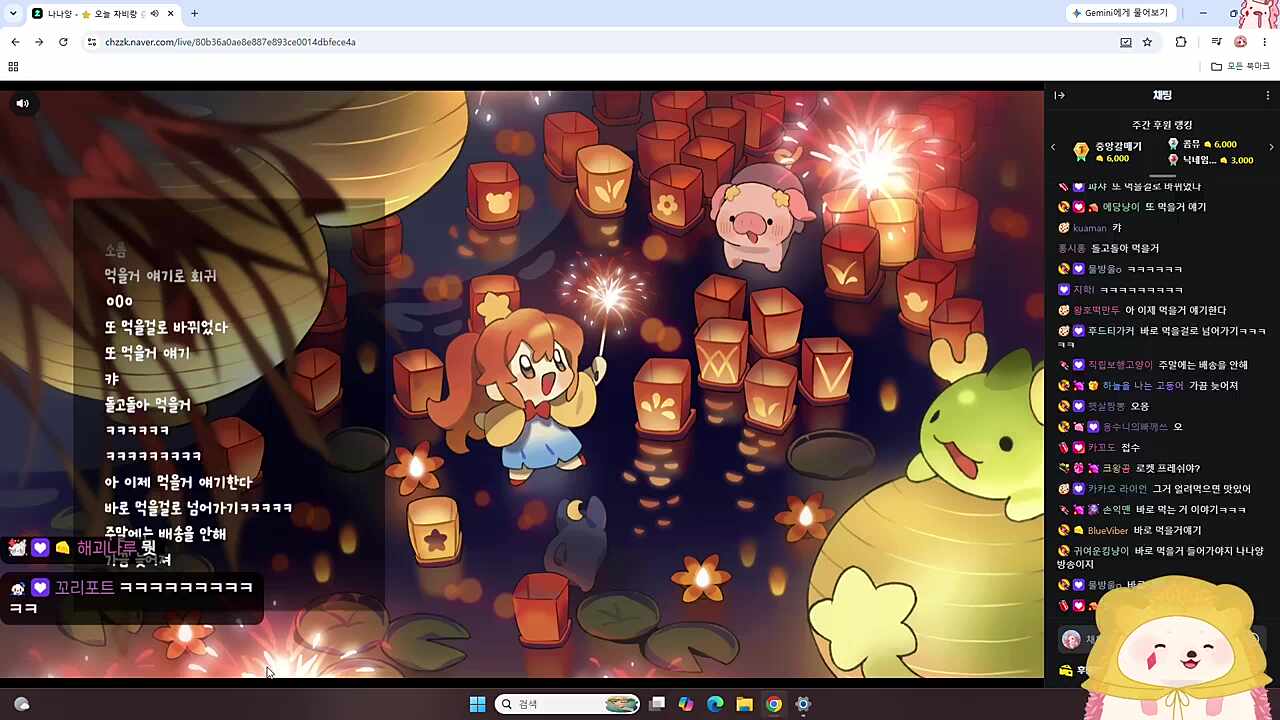Collapse the chat panel with arrow icon

click(x=1060, y=96)
